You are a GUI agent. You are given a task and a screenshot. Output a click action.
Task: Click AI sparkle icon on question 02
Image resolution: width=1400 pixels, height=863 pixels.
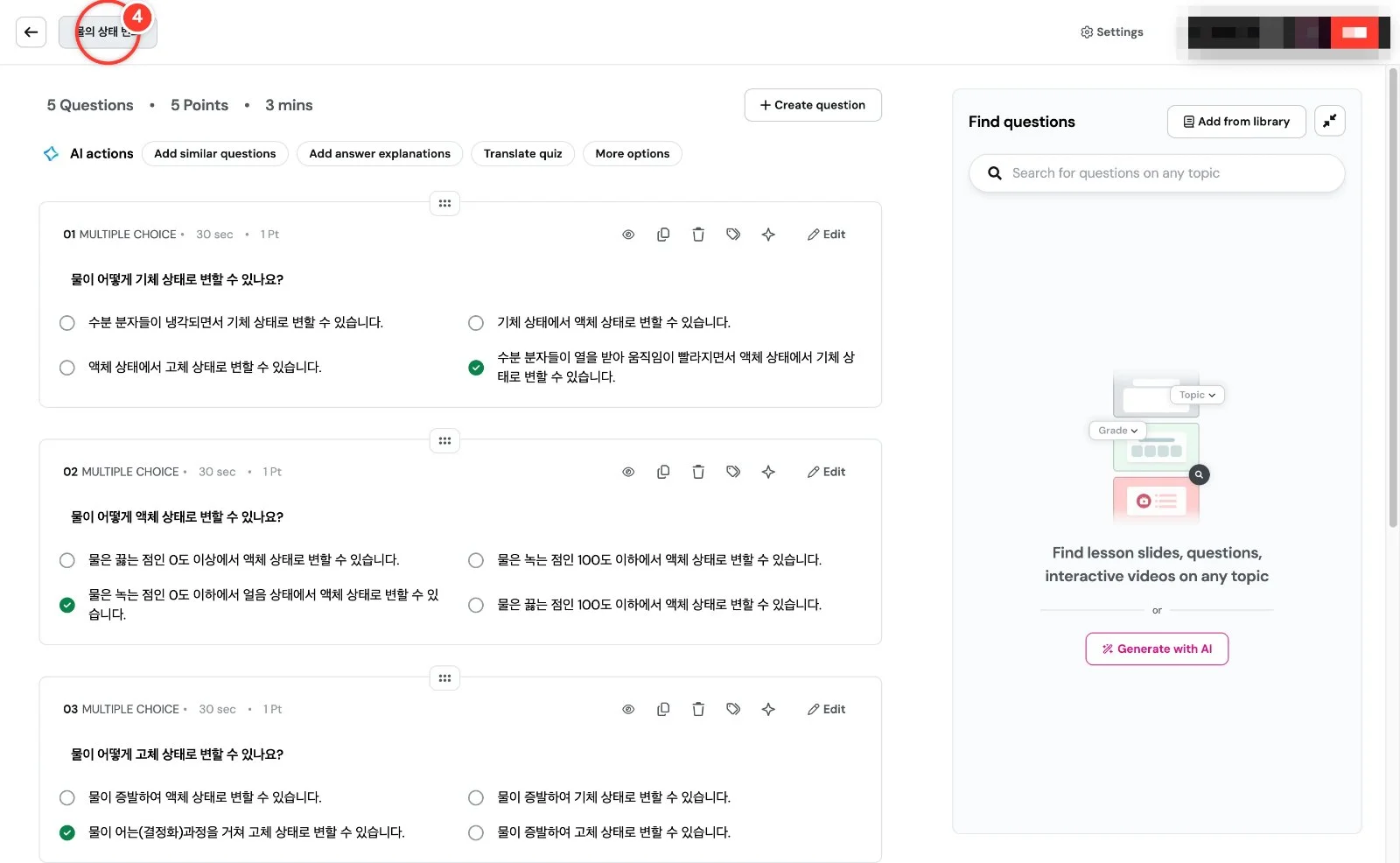click(x=768, y=472)
